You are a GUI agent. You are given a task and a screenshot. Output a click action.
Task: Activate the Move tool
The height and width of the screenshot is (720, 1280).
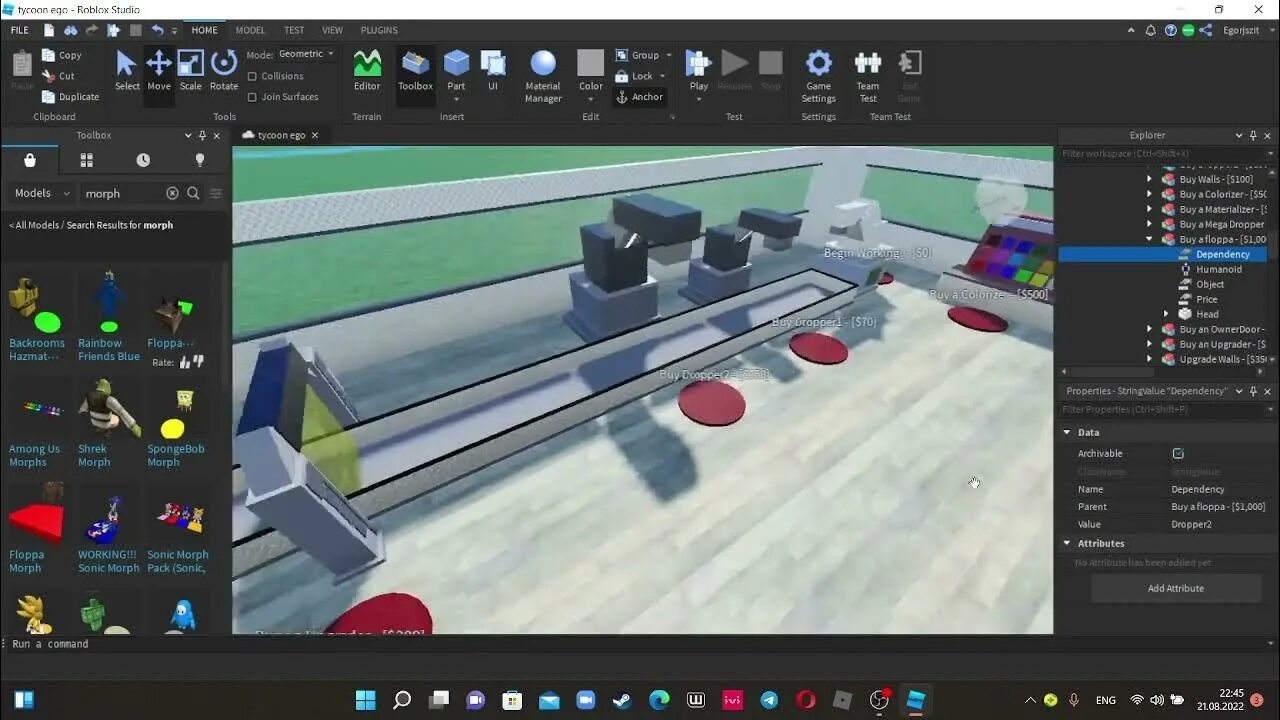tap(159, 70)
